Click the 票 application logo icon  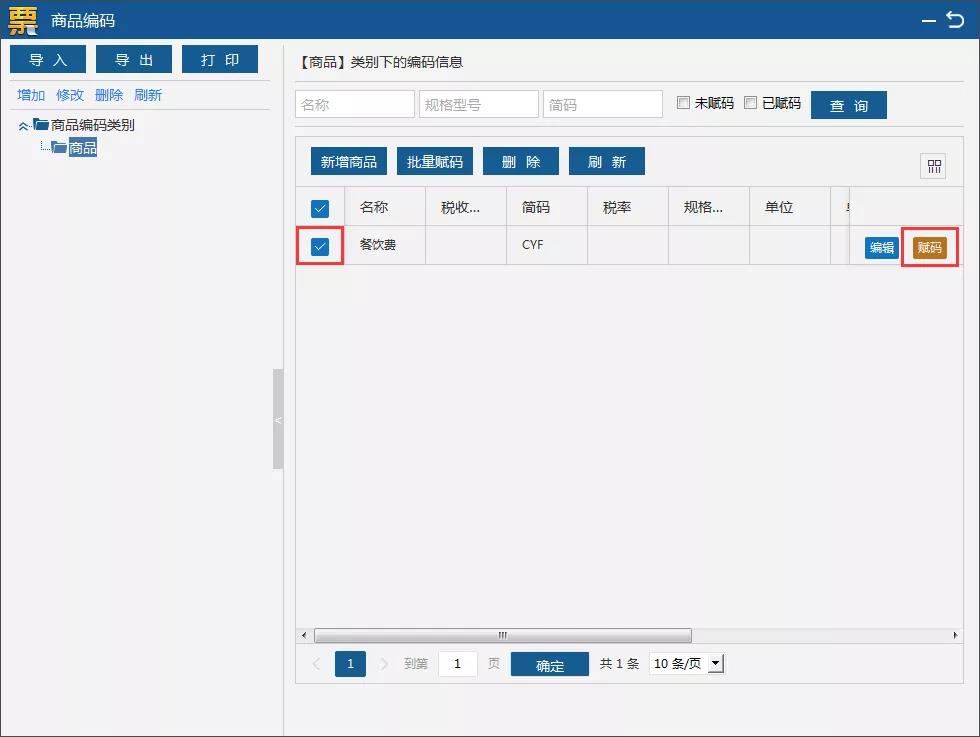tap(23, 20)
